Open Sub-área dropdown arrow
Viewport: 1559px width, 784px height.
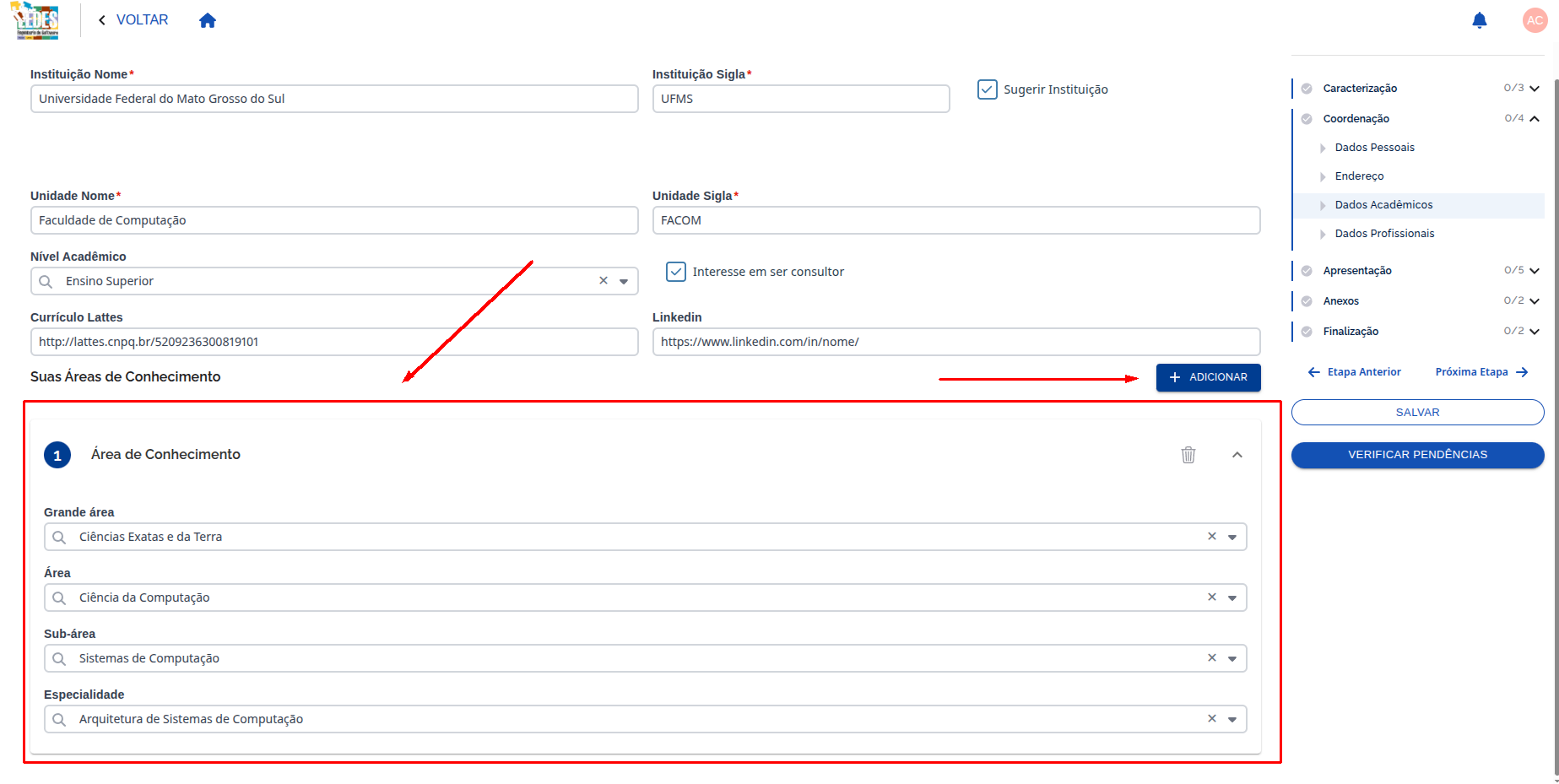click(1232, 659)
